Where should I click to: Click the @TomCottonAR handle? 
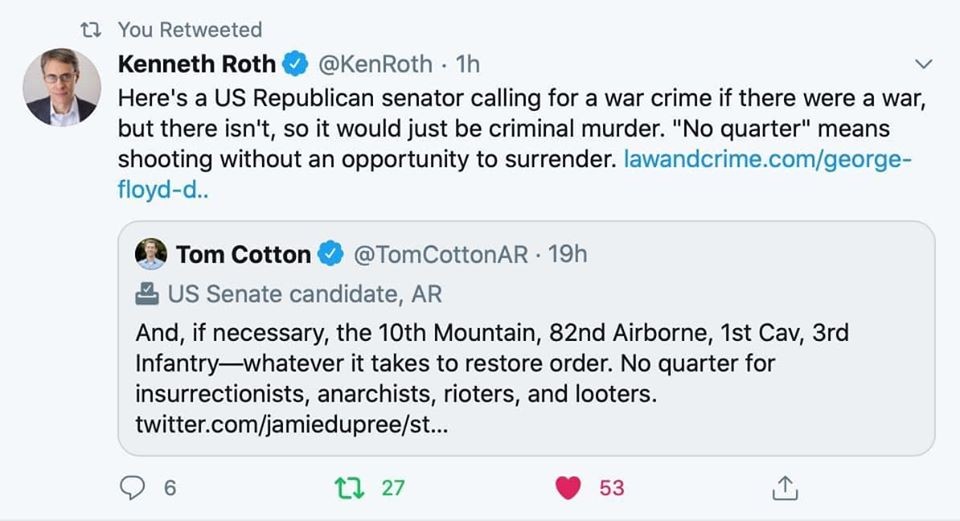440,255
